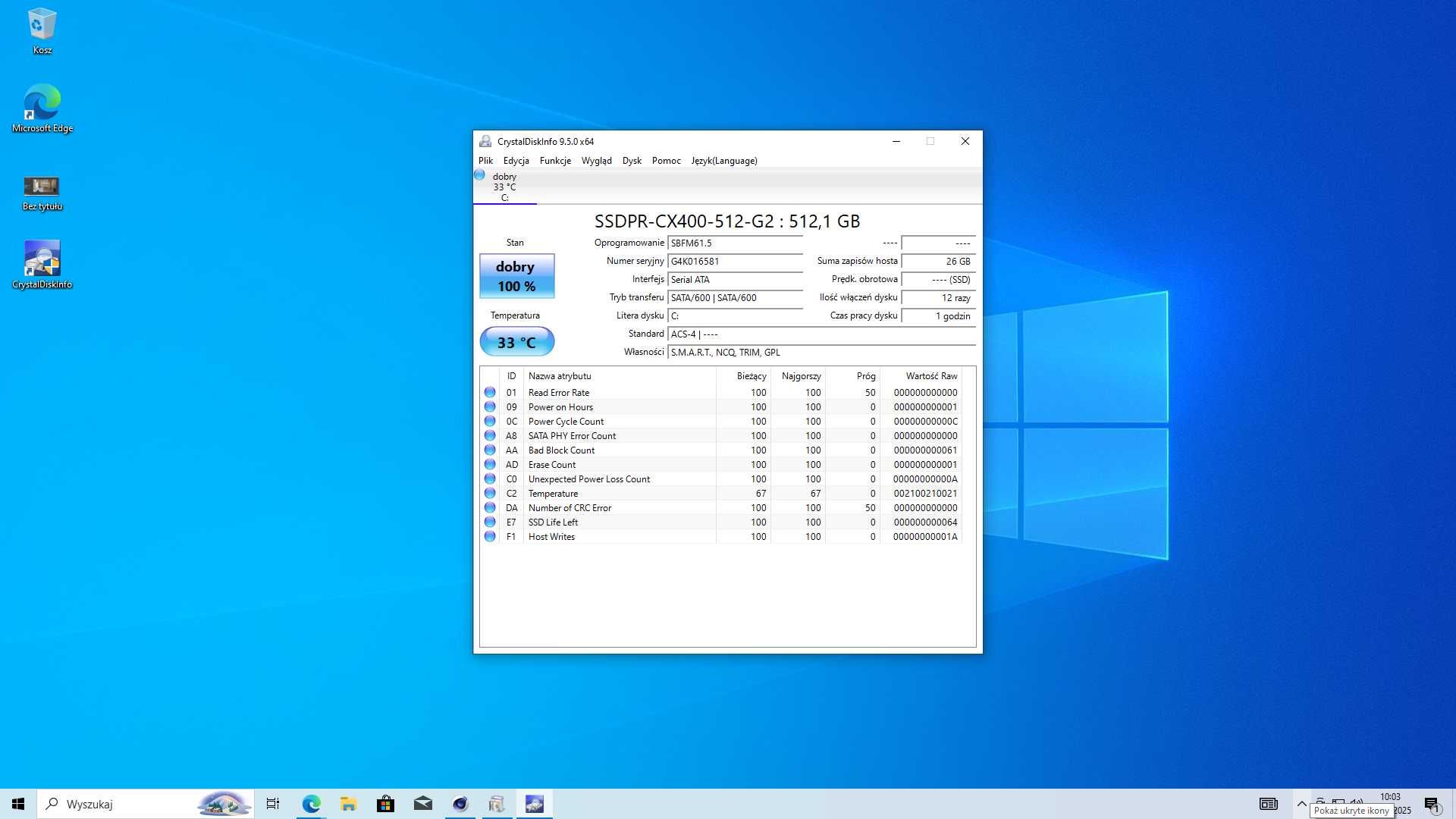
Task: Click status orb for SSD Life Left
Action: pyautogui.click(x=490, y=522)
